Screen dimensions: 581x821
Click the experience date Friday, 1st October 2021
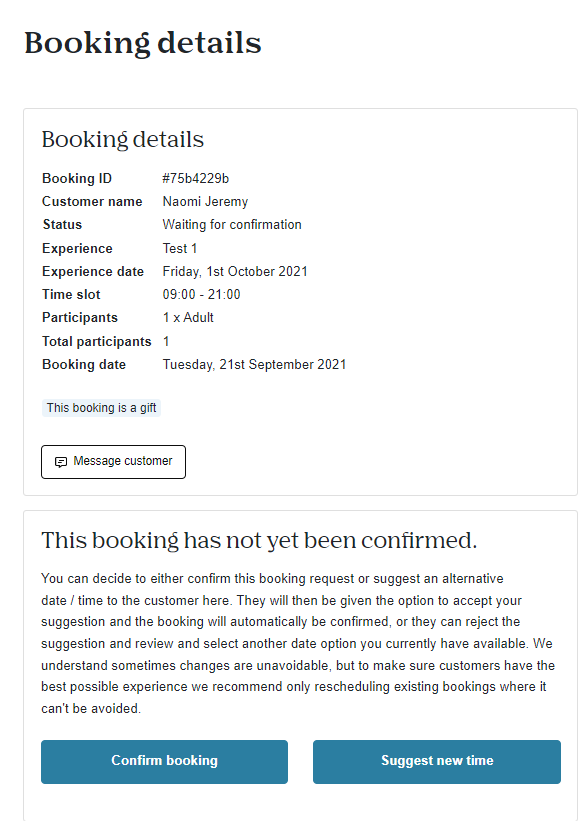pos(235,272)
